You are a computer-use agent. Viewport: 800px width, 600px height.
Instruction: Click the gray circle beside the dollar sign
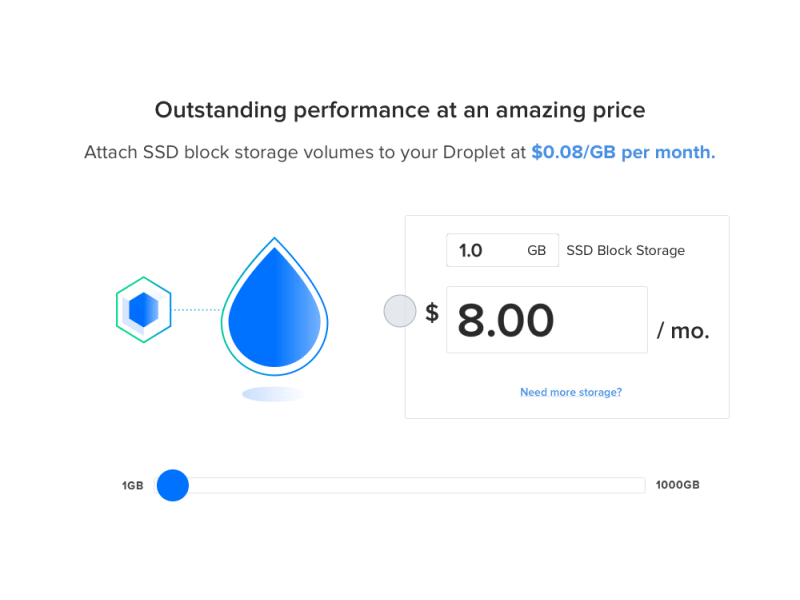pos(400,311)
